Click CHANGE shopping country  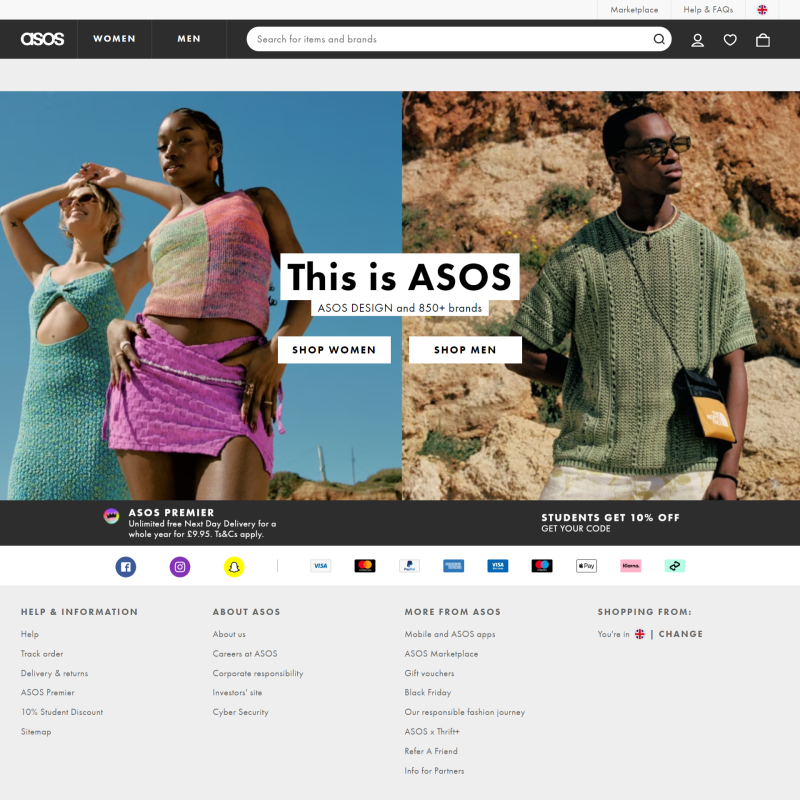tap(681, 634)
